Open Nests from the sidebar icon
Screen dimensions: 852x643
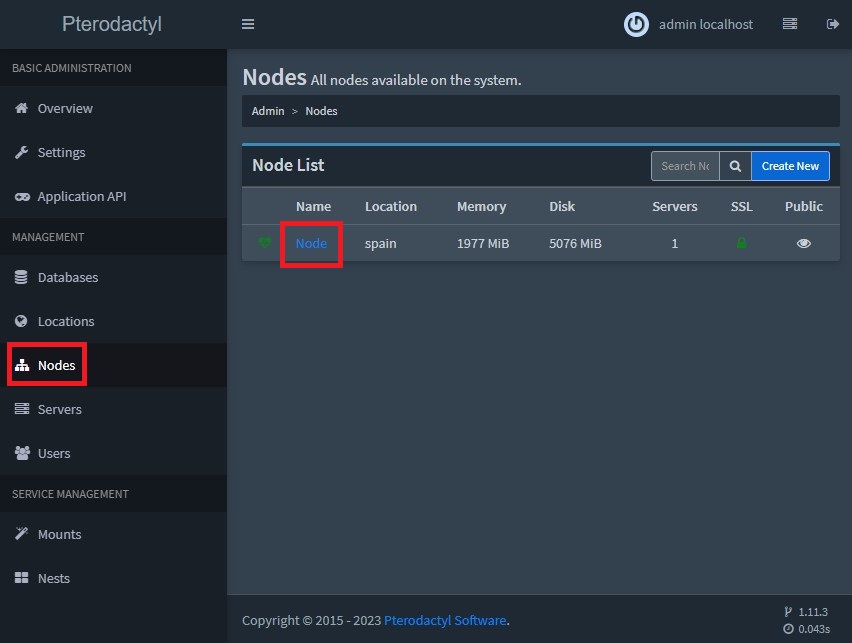pyautogui.click(x=20, y=578)
